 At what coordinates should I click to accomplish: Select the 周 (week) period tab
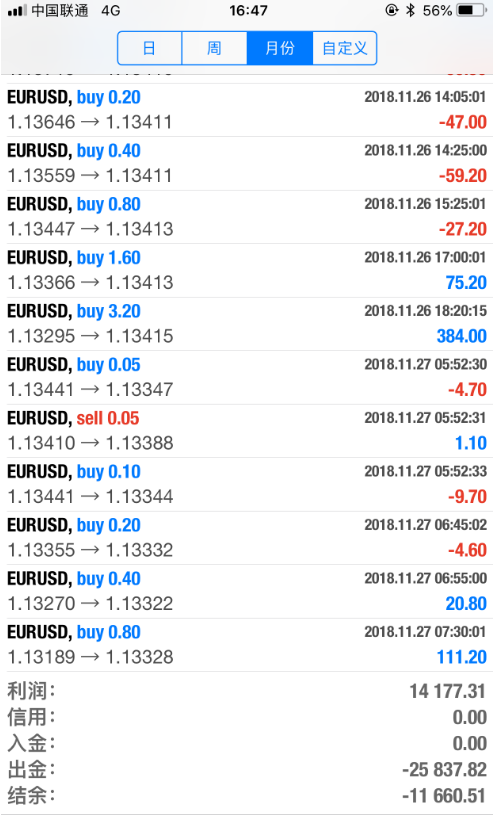point(215,48)
